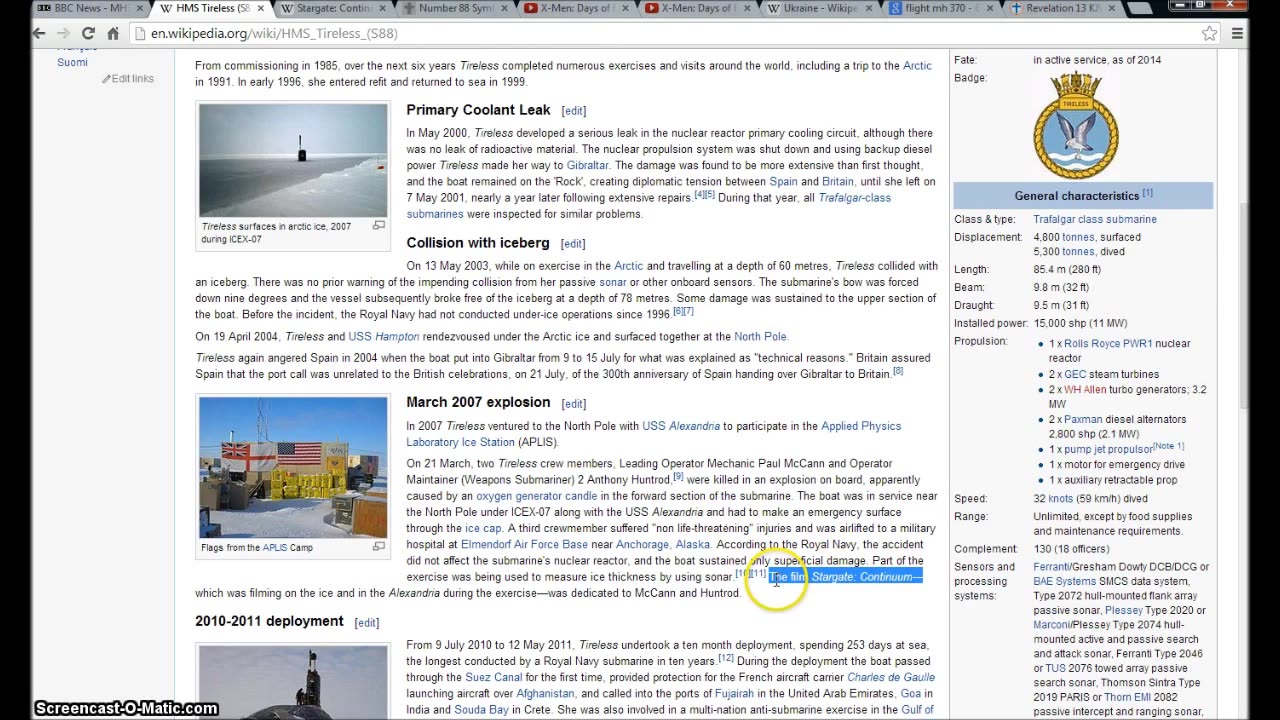Viewport: 1280px width, 720px height.
Task: Follow the Charles de Gaulle link
Action: [x=891, y=677]
